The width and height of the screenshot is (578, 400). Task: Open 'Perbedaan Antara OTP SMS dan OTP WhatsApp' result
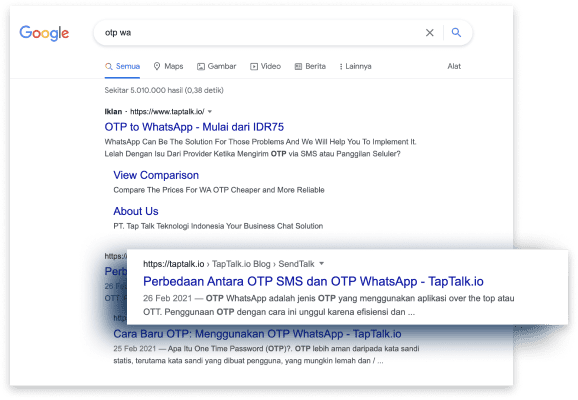pyautogui.click(x=313, y=281)
